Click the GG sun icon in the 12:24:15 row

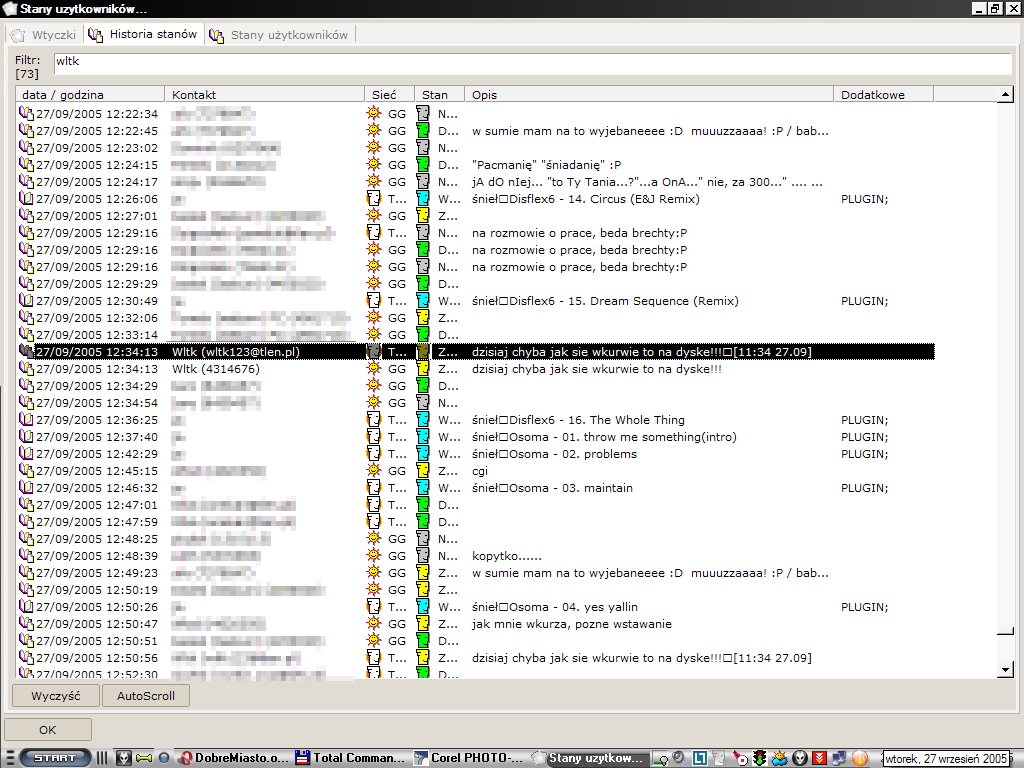point(374,165)
